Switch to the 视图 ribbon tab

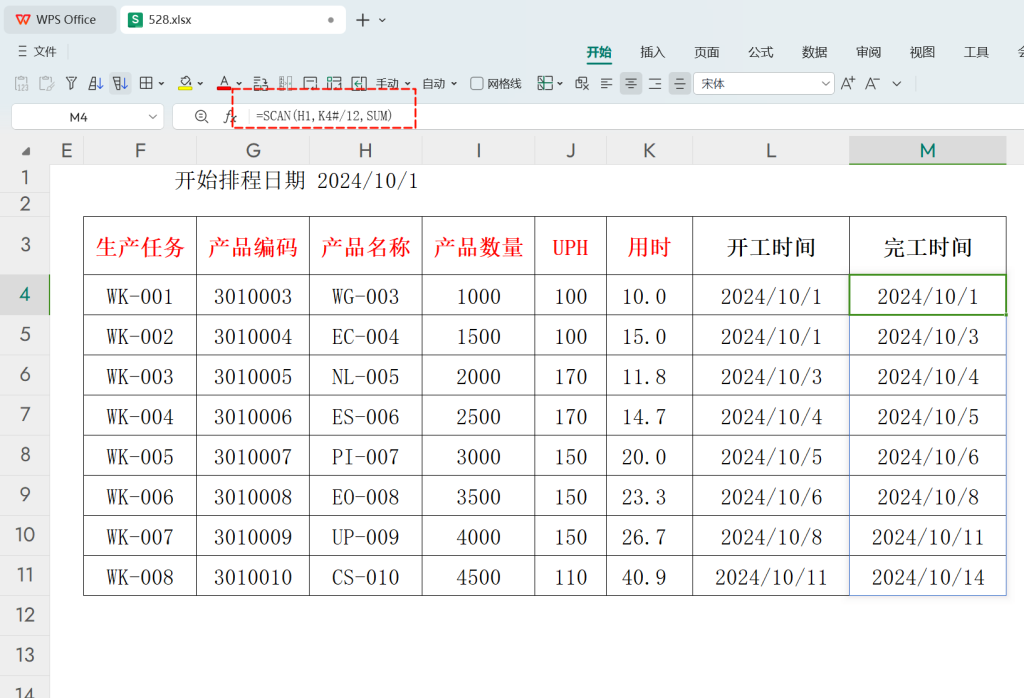(922, 52)
